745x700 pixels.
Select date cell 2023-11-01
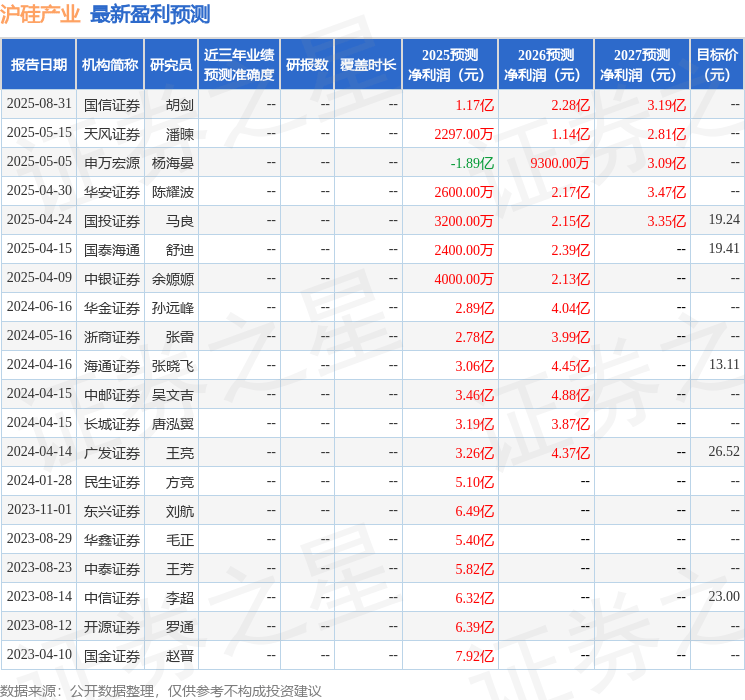pos(39,509)
